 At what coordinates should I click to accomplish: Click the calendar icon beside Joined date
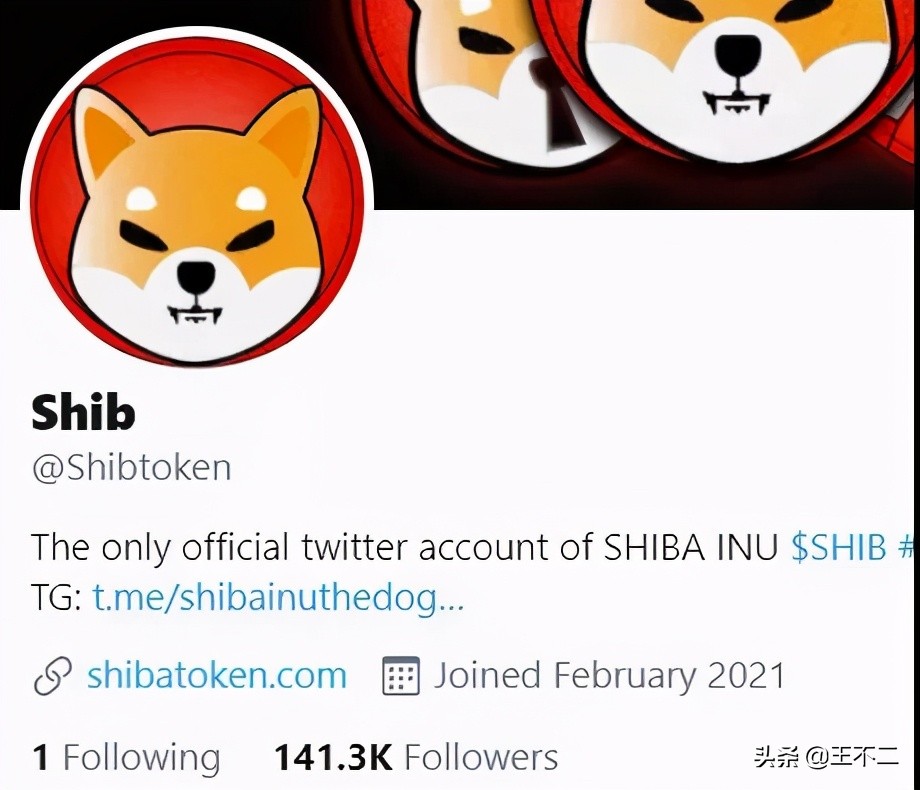[x=401, y=676]
